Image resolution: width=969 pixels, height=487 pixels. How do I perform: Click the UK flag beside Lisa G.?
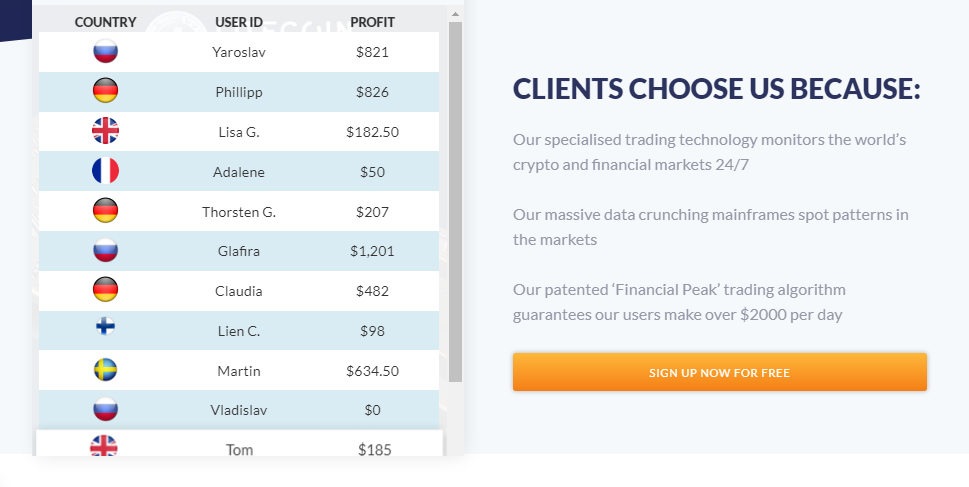105,131
